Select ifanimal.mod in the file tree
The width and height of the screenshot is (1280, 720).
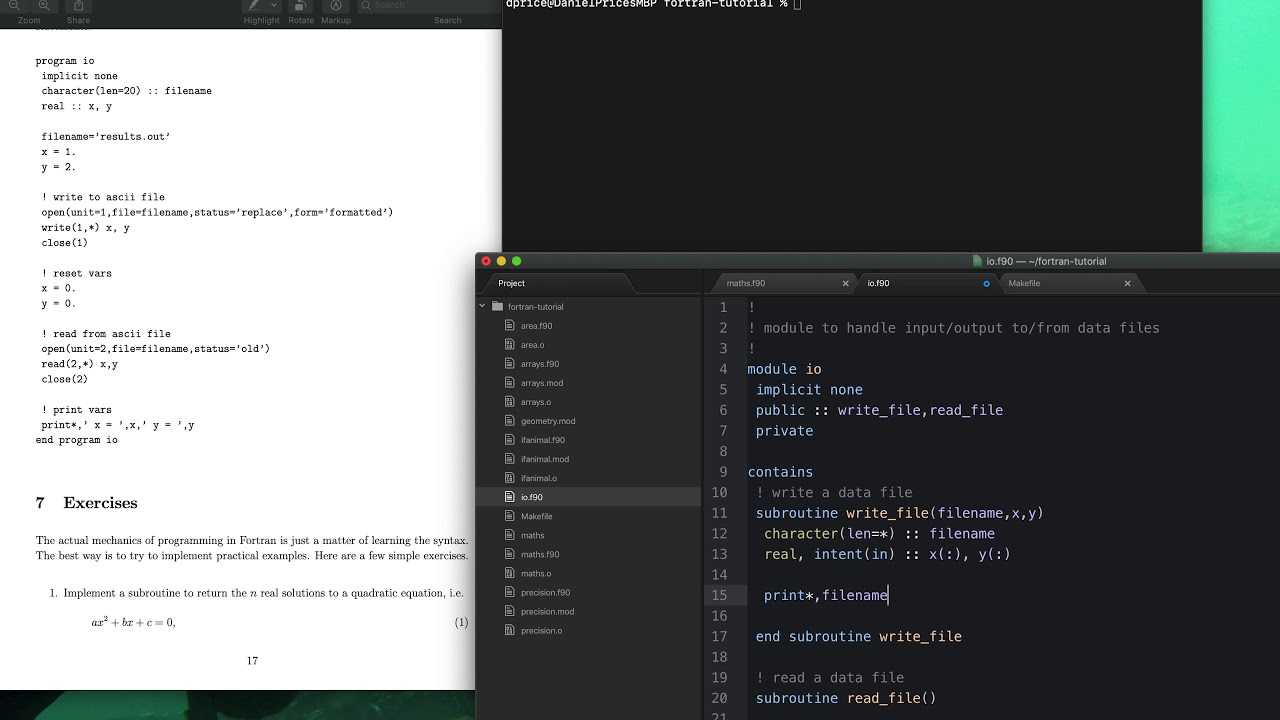545,459
